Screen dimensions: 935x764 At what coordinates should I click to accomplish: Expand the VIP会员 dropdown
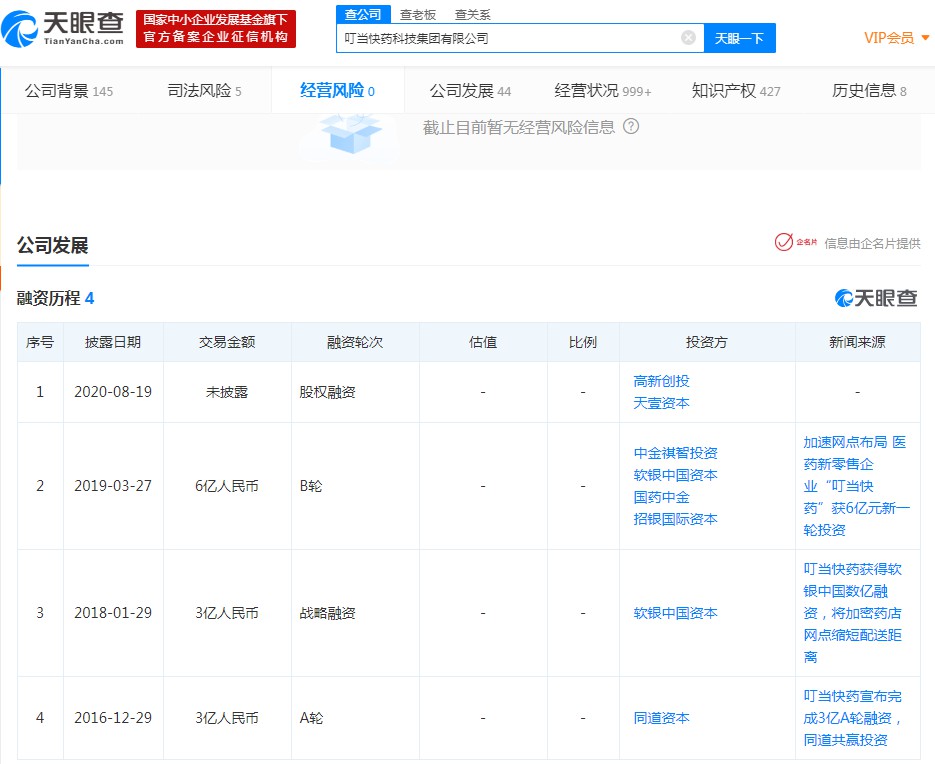pos(897,38)
